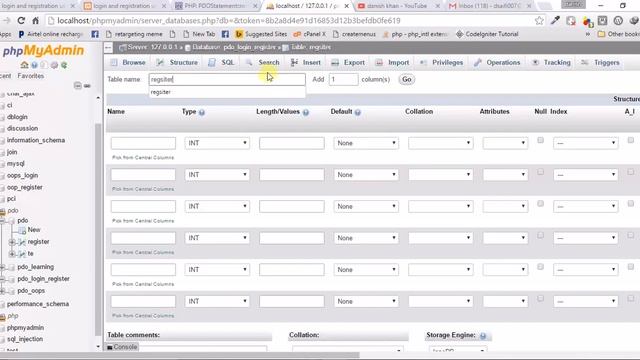The height and width of the screenshot is (360, 640).
Task: Click the horizontal scrollbar at page bottom
Action: [x=180, y=355]
